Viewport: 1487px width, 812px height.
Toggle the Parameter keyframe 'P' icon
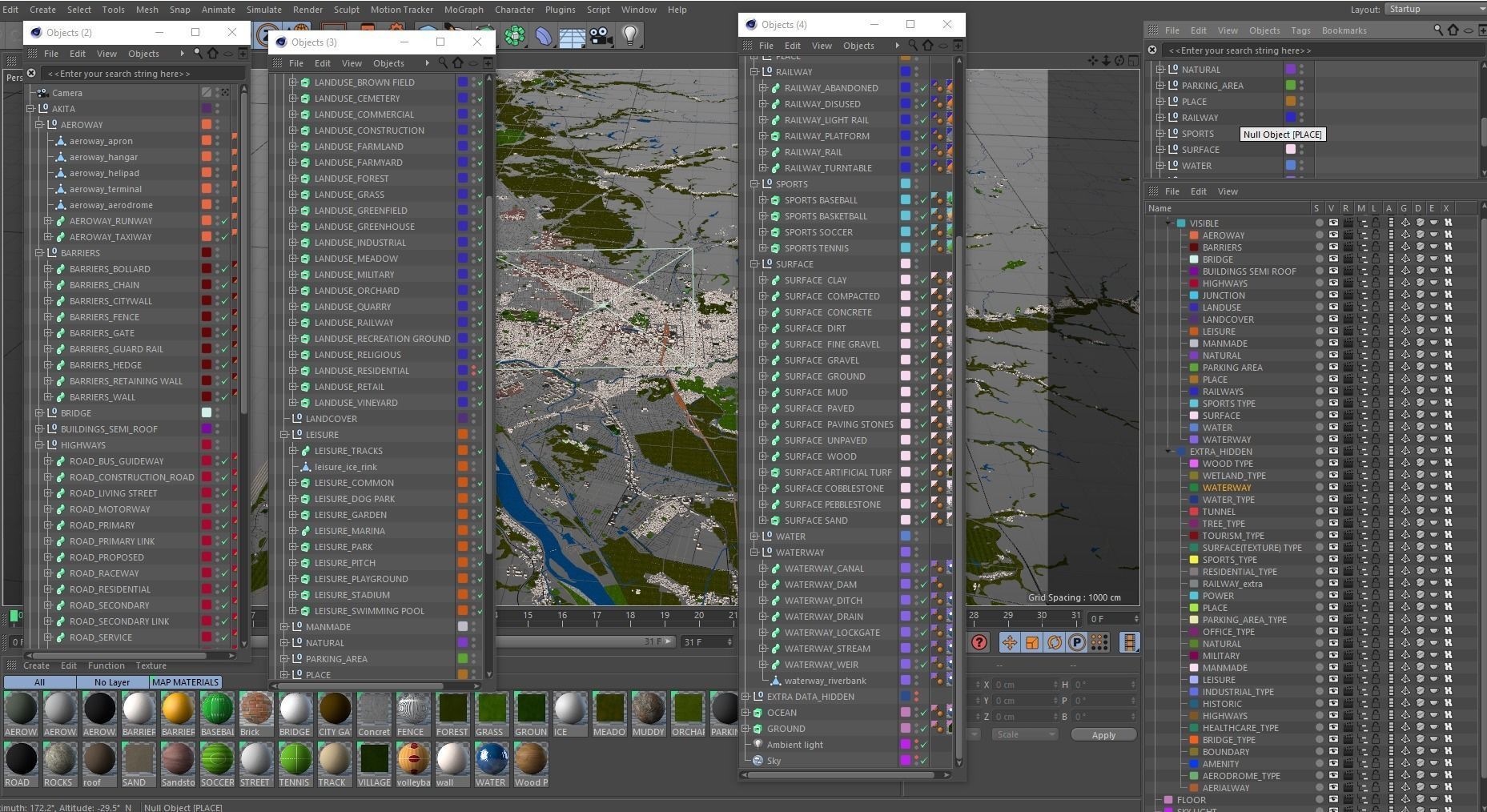[x=1076, y=642]
